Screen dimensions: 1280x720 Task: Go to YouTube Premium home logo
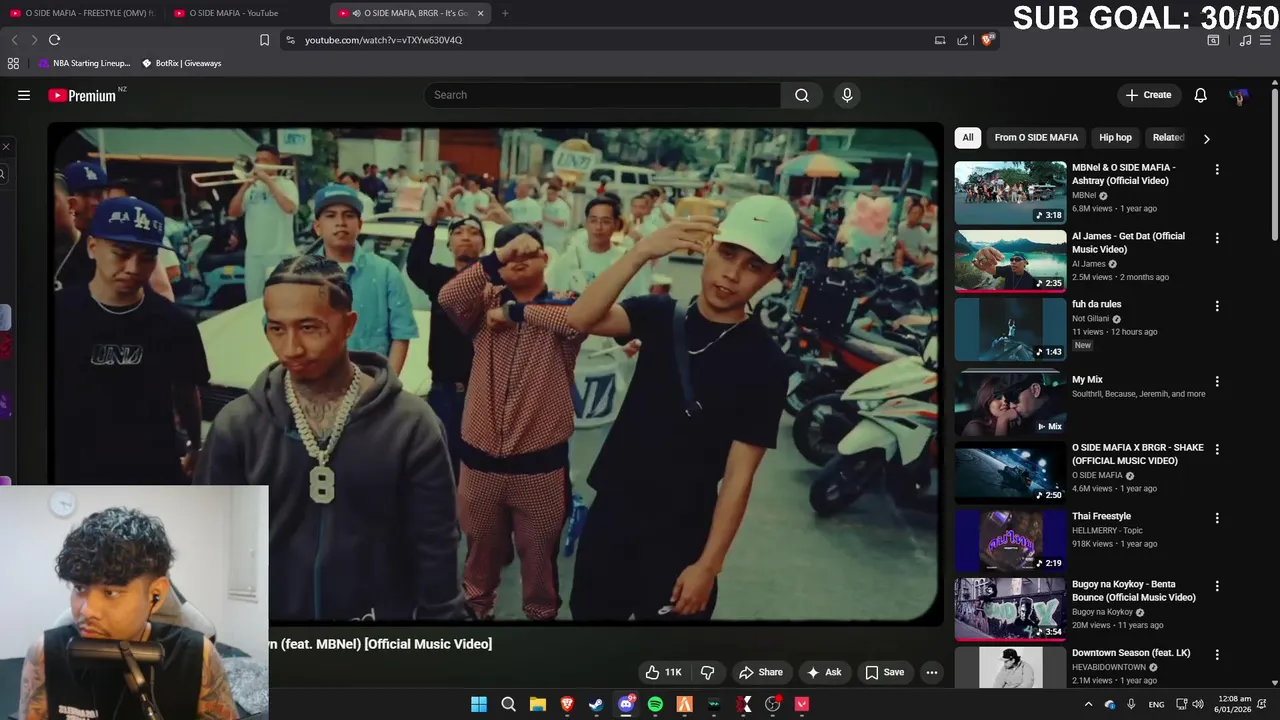83,95
